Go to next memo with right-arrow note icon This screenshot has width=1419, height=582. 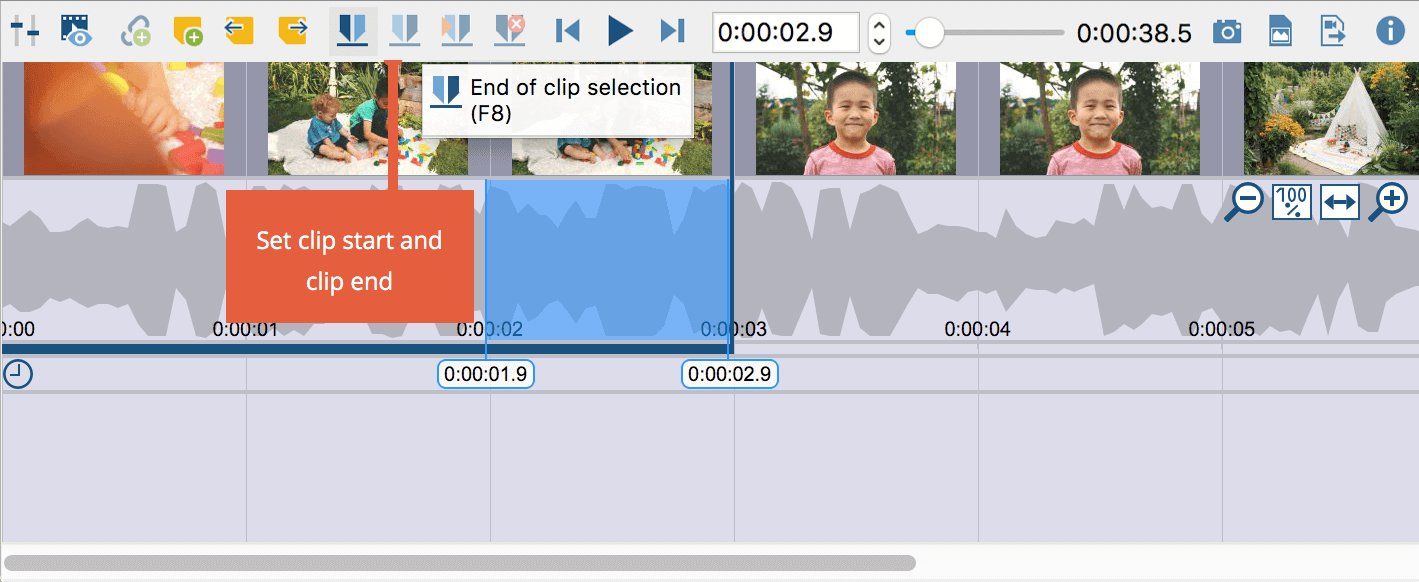click(292, 31)
